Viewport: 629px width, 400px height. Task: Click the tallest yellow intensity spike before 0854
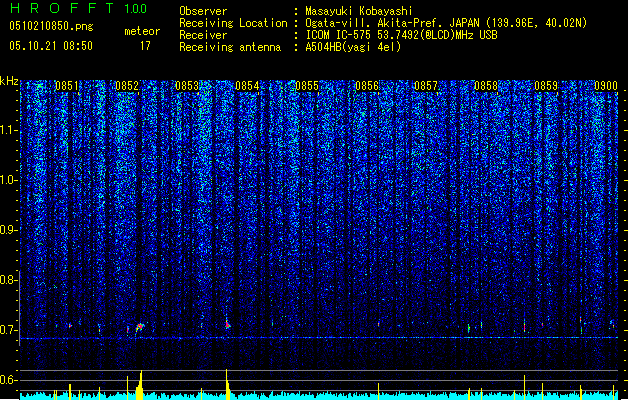click(x=227, y=384)
